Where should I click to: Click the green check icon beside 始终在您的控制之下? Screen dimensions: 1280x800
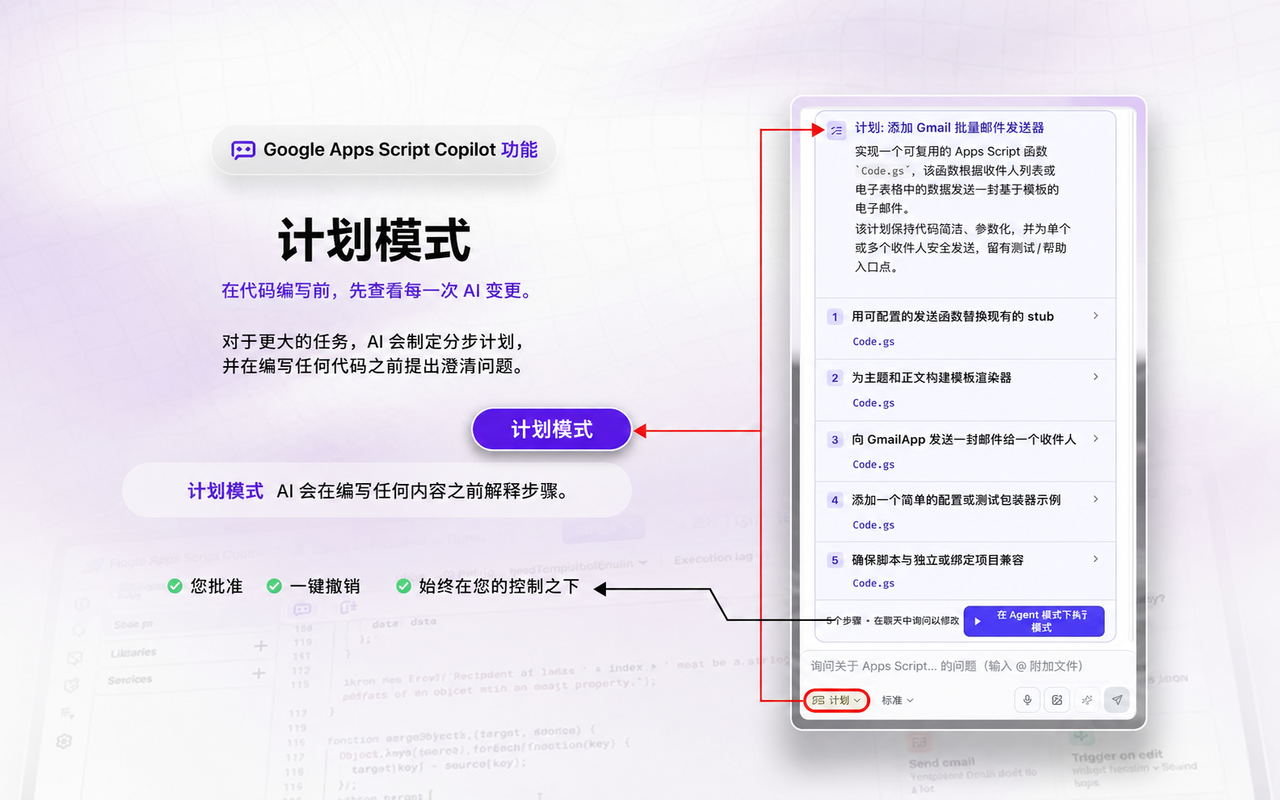[404, 586]
